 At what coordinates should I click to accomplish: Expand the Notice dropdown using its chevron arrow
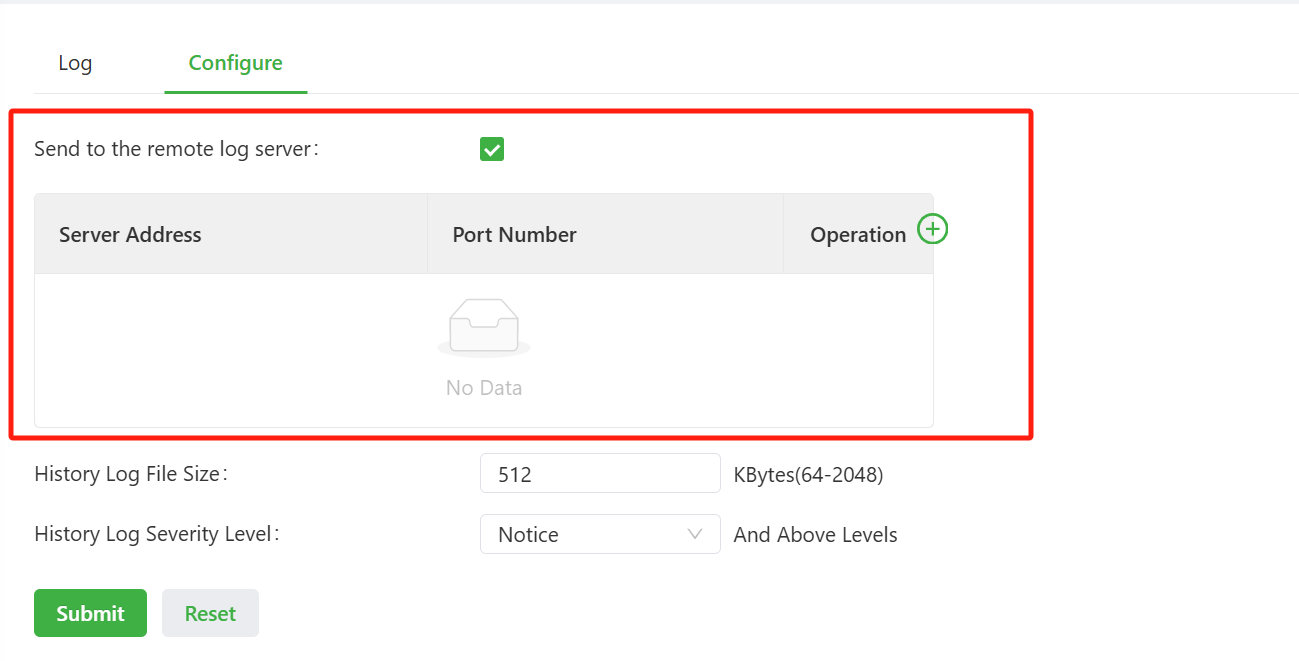click(x=695, y=534)
